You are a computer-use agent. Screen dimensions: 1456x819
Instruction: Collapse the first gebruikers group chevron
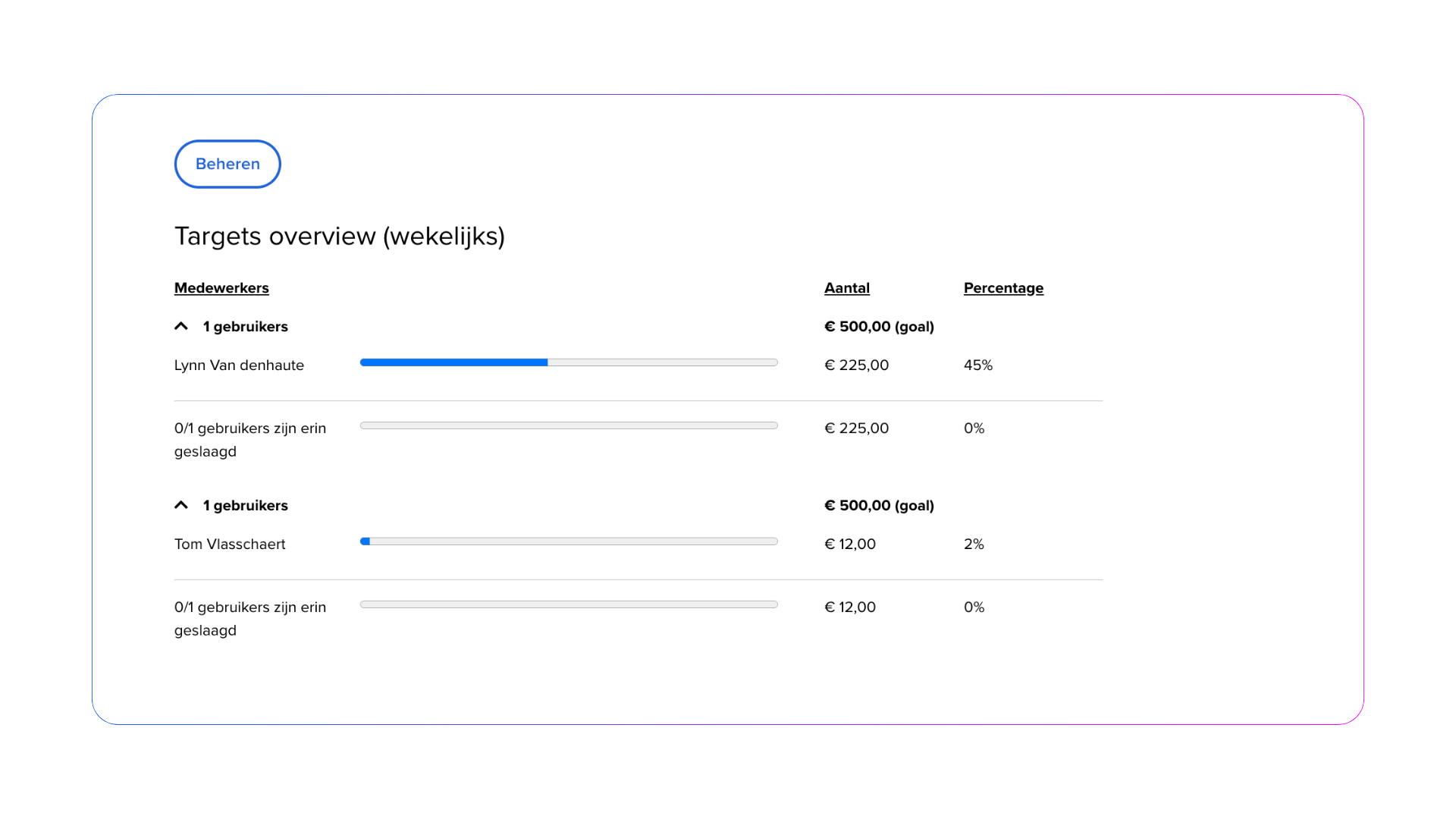coord(181,326)
